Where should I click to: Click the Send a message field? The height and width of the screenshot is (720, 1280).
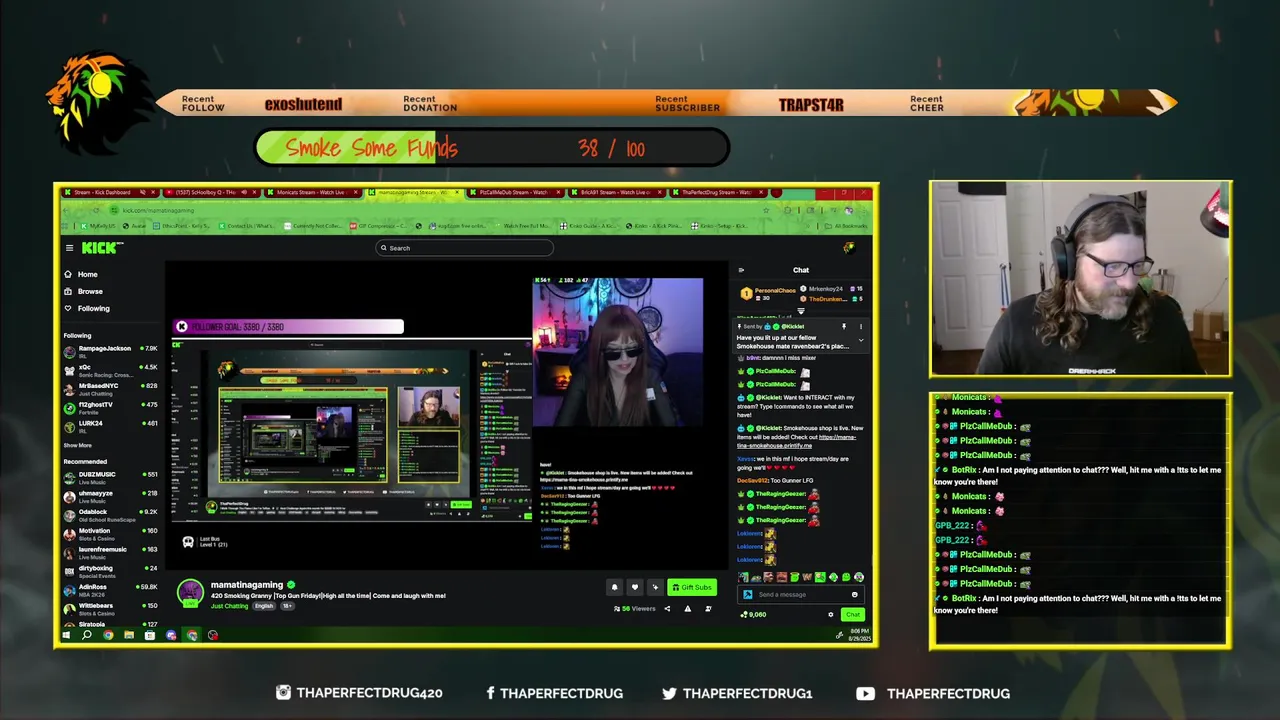point(801,594)
